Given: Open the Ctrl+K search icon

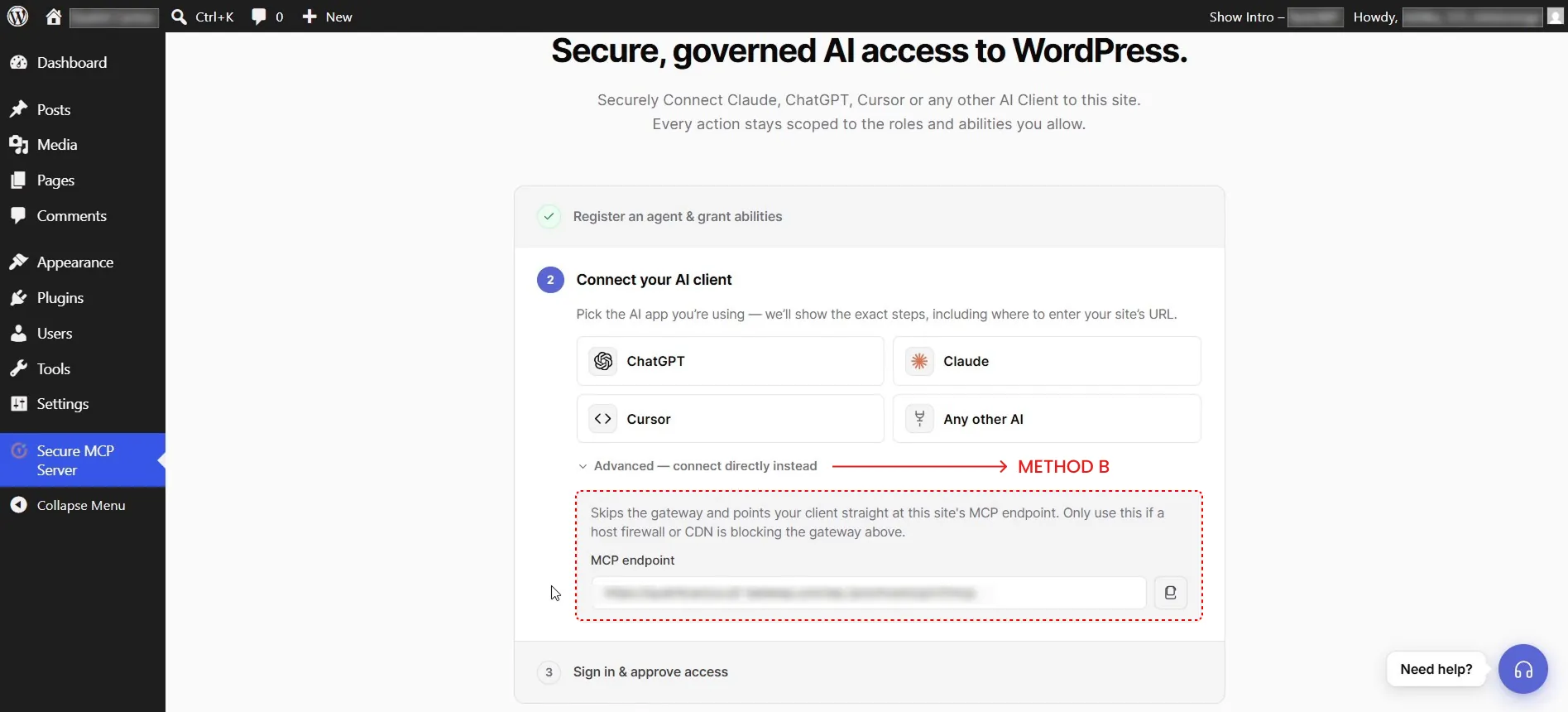Looking at the screenshot, I should click(179, 17).
